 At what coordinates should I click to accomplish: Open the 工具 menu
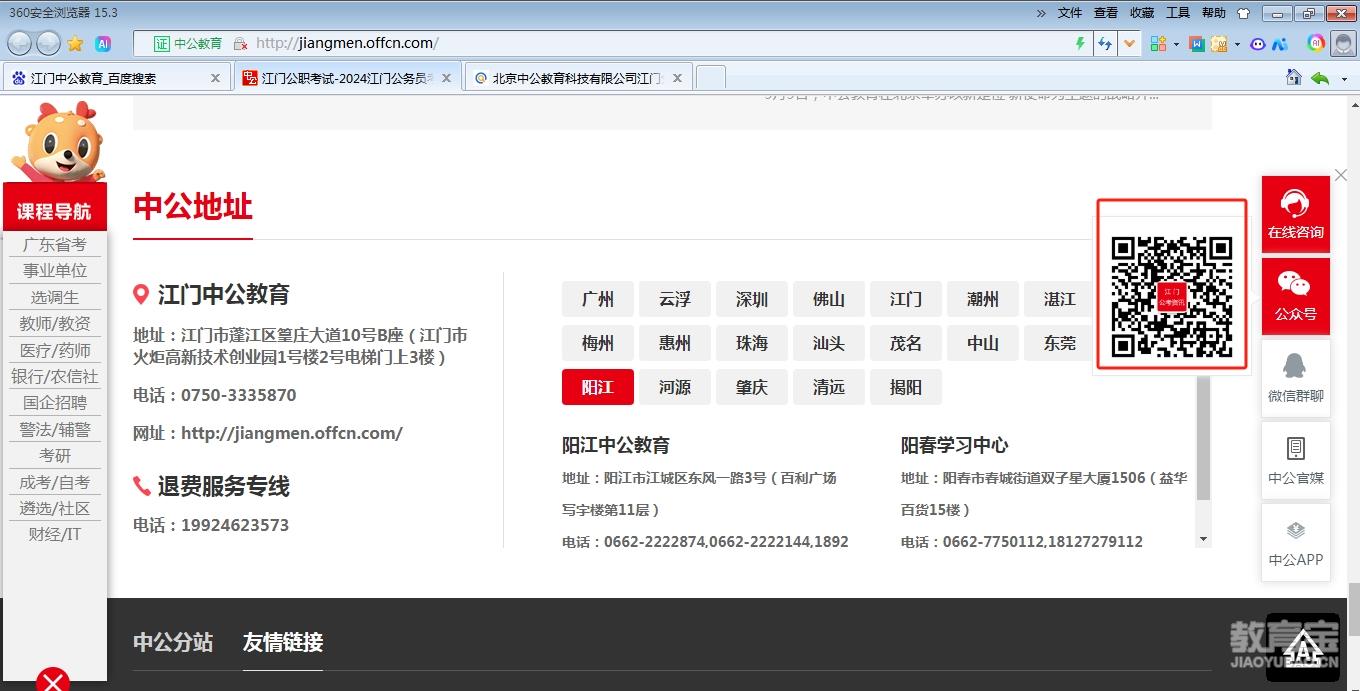coord(1178,13)
